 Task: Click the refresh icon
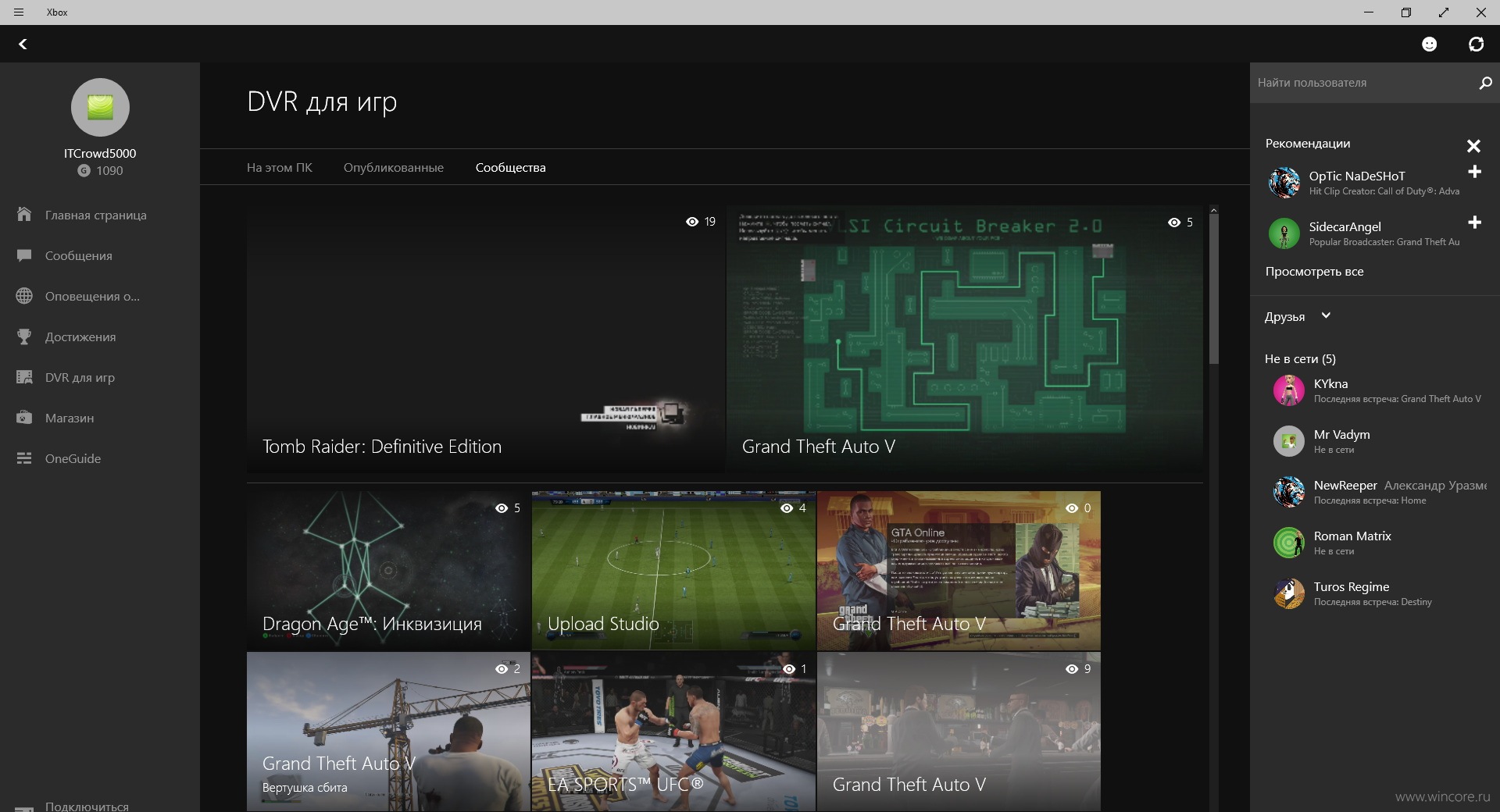coord(1476,45)
